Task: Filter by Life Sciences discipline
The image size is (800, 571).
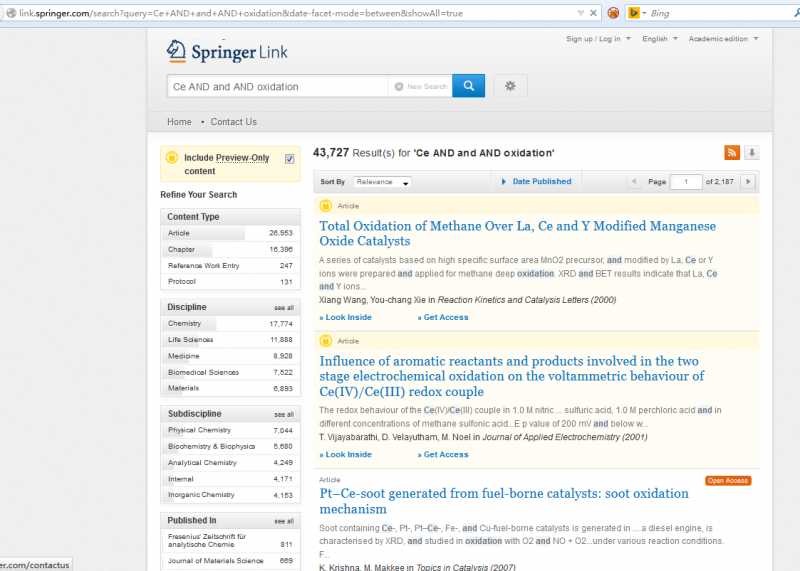Action: click(230, 339)
